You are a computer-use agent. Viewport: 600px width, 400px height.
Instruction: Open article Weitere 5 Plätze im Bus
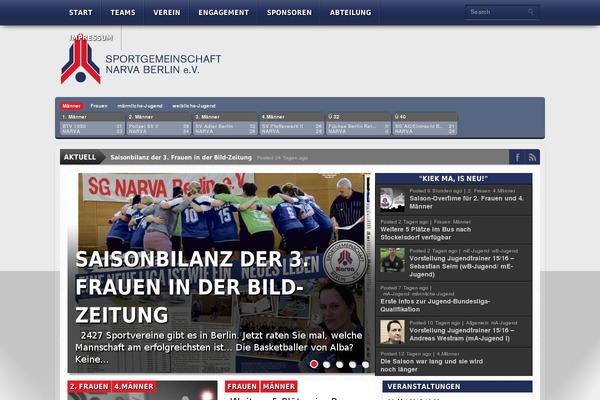(426, 233)
